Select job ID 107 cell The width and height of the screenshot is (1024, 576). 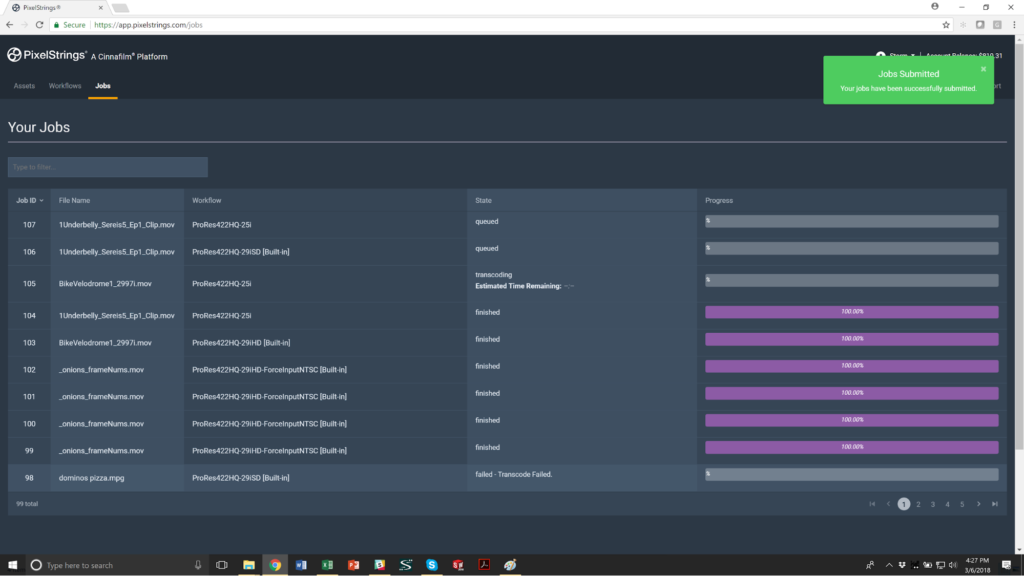pyautogui.click(x=29, y=225)
